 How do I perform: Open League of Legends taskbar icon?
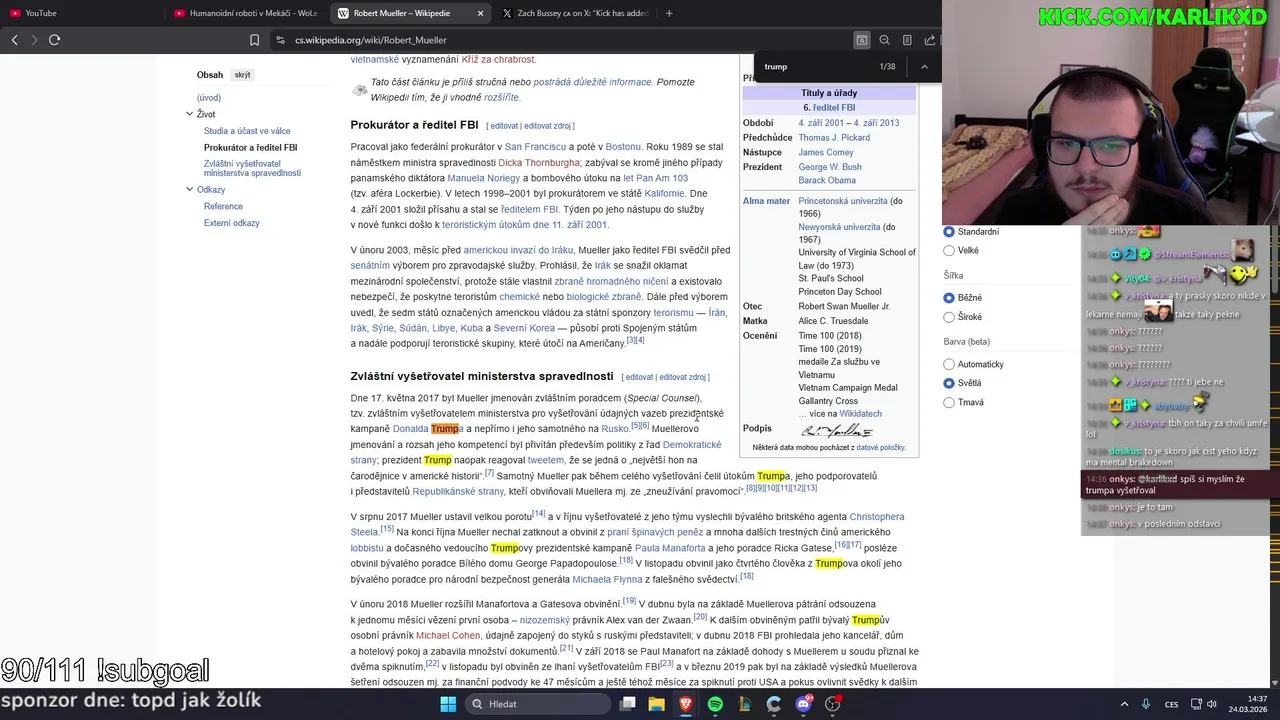[745, 704]
